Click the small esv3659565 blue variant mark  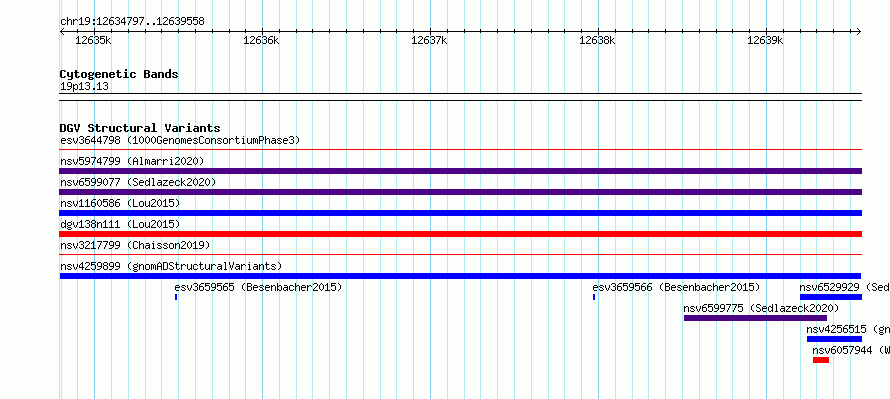[176, 297]
